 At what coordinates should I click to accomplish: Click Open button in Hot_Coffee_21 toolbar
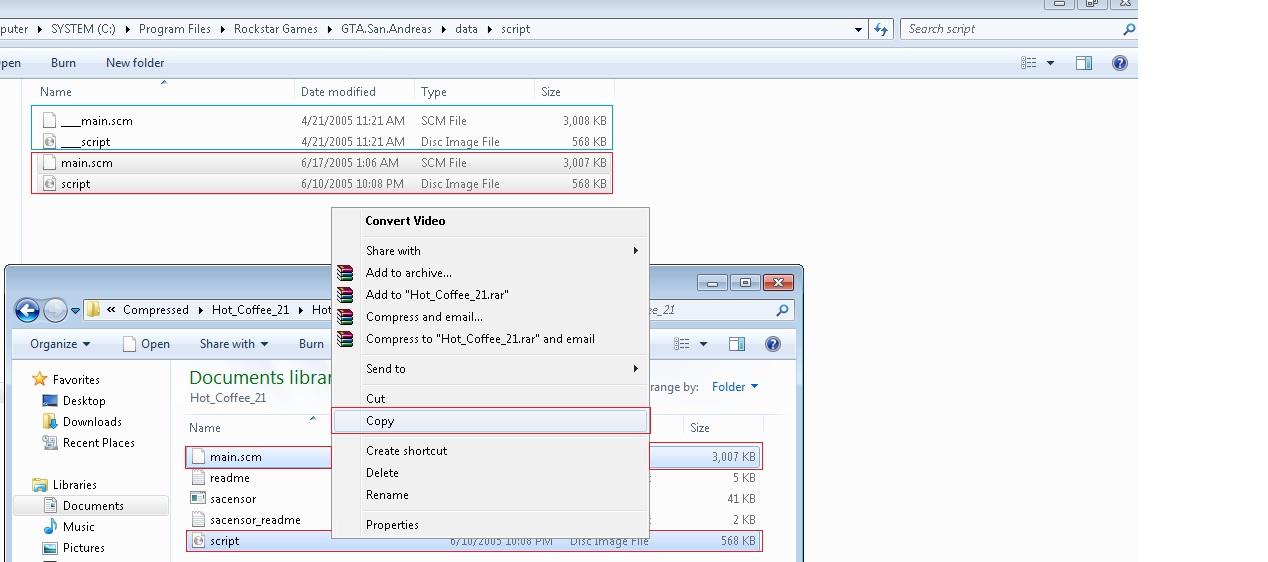(x=146, y=344)
